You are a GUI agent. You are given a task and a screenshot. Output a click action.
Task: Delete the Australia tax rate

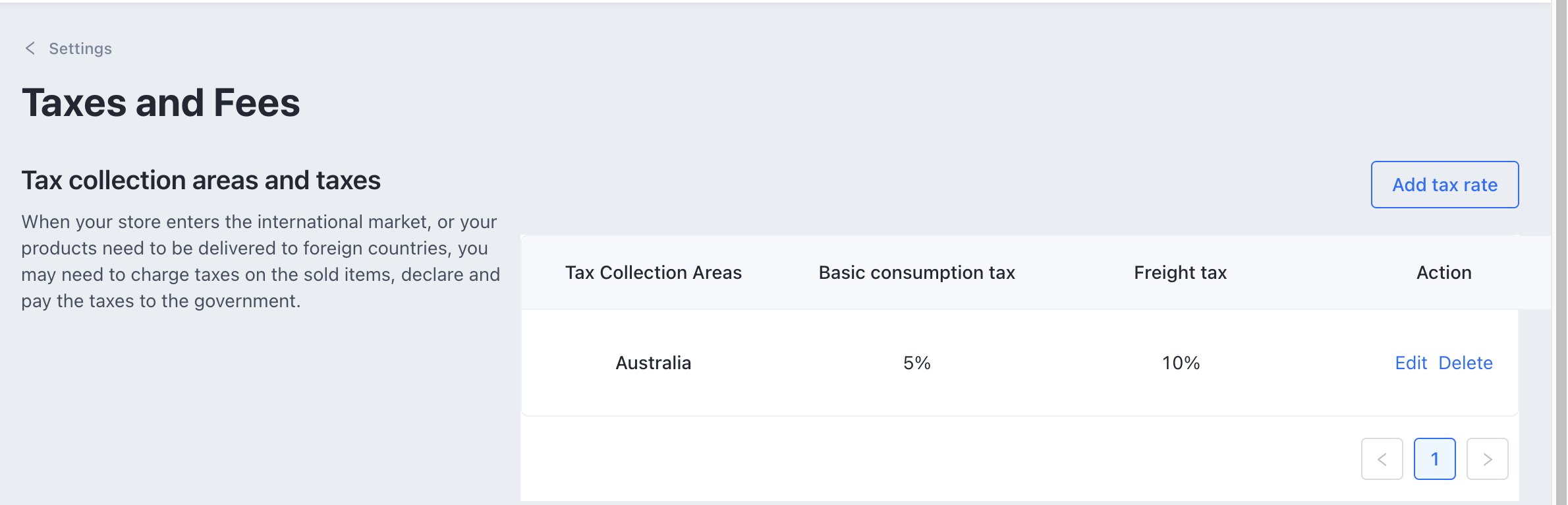(1465, 363)
